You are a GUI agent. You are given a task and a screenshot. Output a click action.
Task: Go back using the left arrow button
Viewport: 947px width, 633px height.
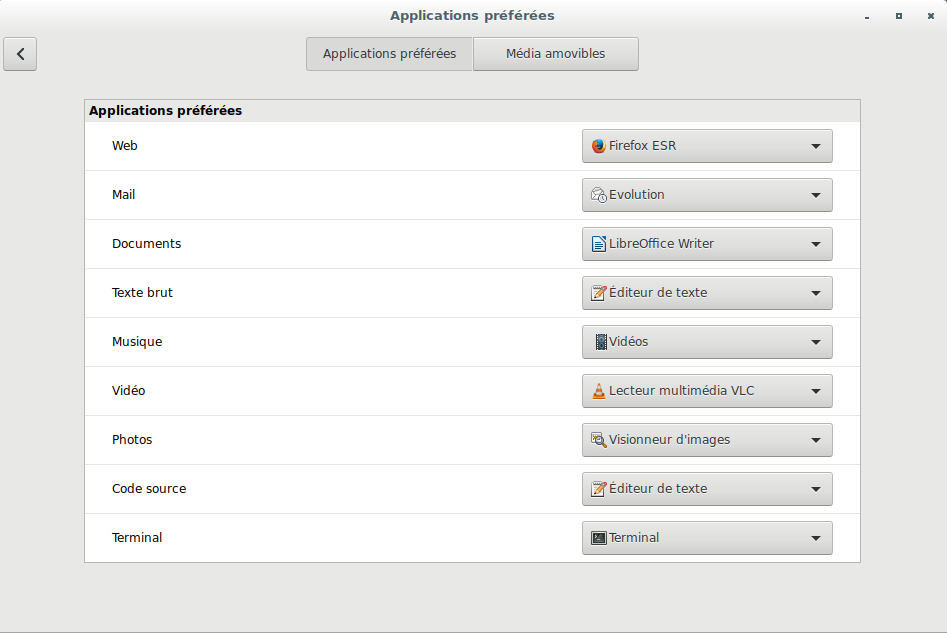click(20, 54)
